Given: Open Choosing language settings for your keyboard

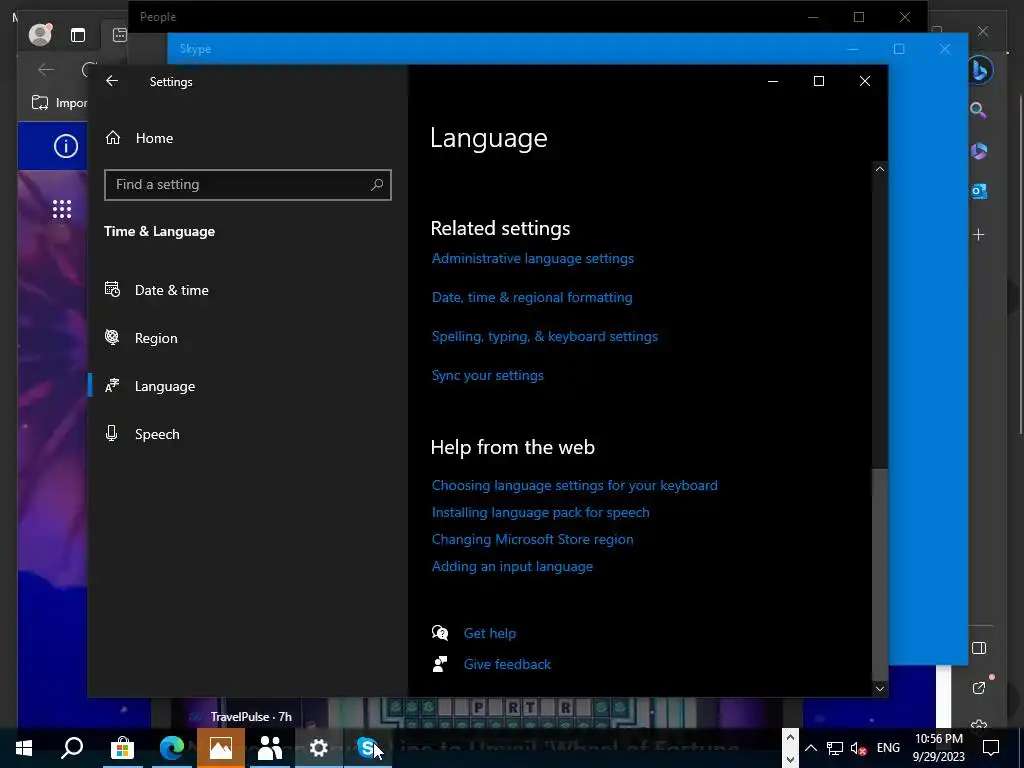Looking at the screenshot, I should (575, 485).
